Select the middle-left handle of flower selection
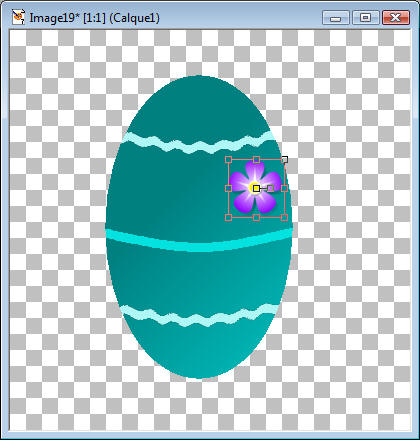Image resolution: width=420 pixels, height=440 pixels. coord(228,189)
